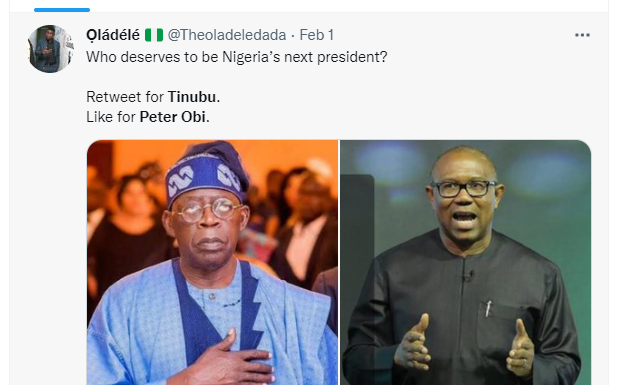Viewport: 633px width, 385px height.
Task: Click the "Who deserves to be Nigeria's next president?" text
Action: click(237, 57)
